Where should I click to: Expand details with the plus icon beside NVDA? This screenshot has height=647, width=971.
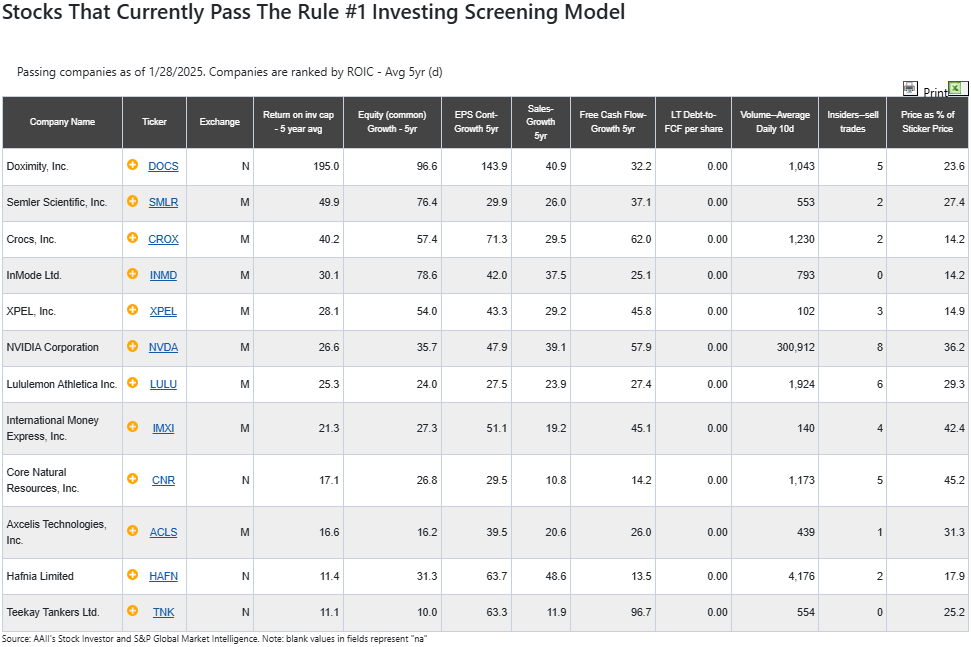[x=133, y=346]
